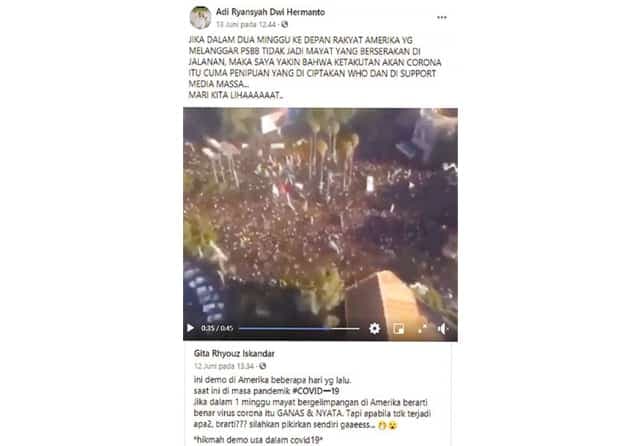Open Adi Ryansyah Dwi Hermanto profile name link

pyautogui.click(x=270, y=12)
